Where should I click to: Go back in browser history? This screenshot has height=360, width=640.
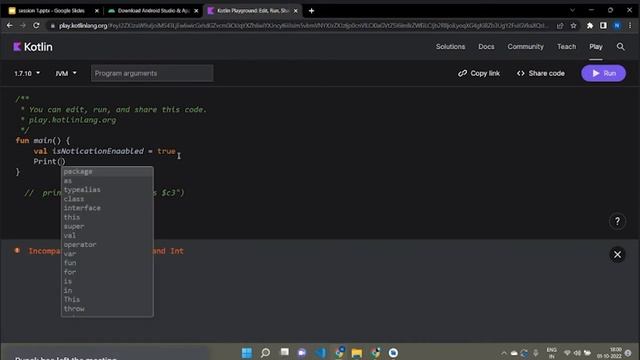pos(9,25)
